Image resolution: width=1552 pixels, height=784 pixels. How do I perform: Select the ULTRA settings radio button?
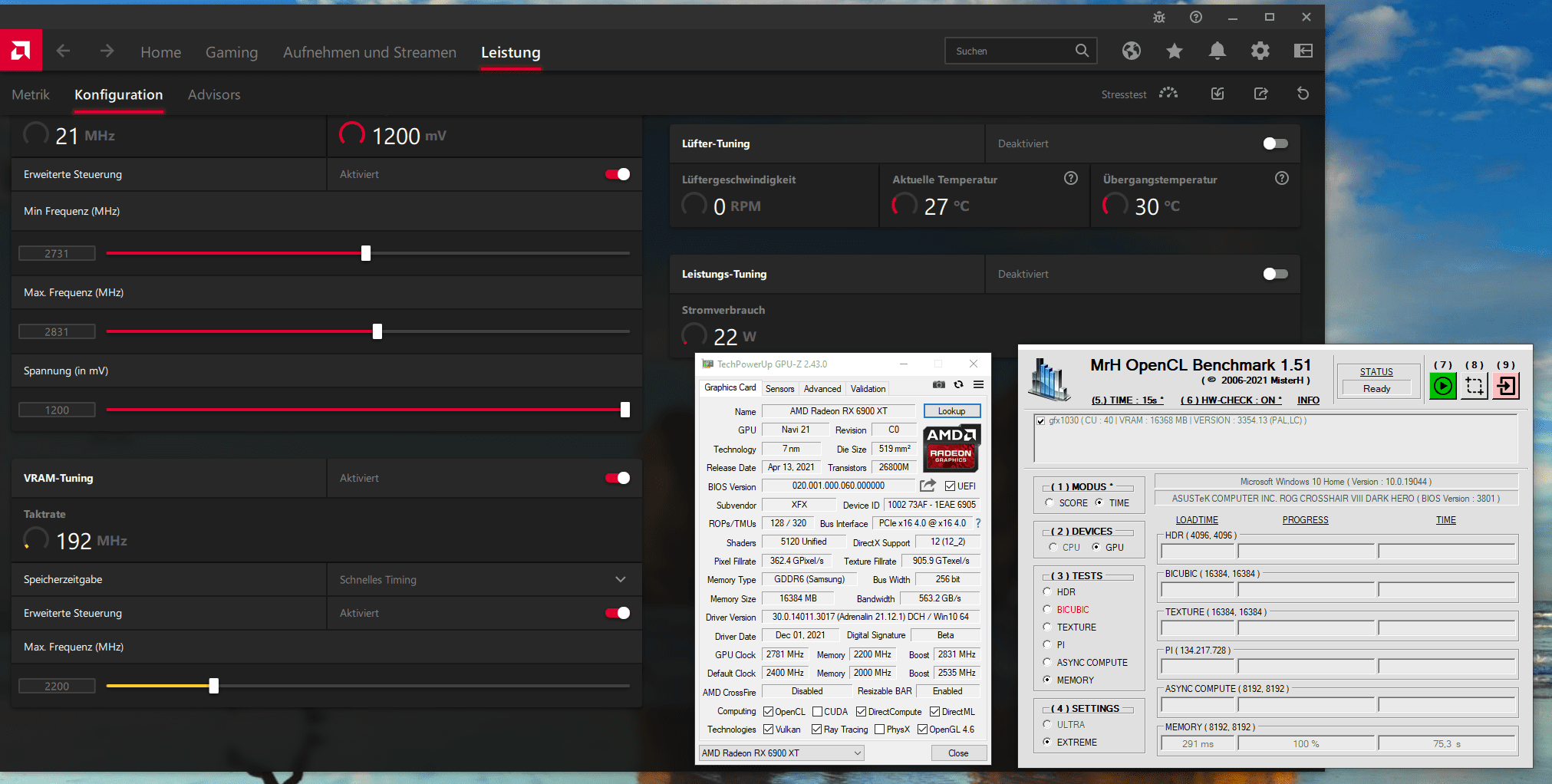tap(1047, 724)
